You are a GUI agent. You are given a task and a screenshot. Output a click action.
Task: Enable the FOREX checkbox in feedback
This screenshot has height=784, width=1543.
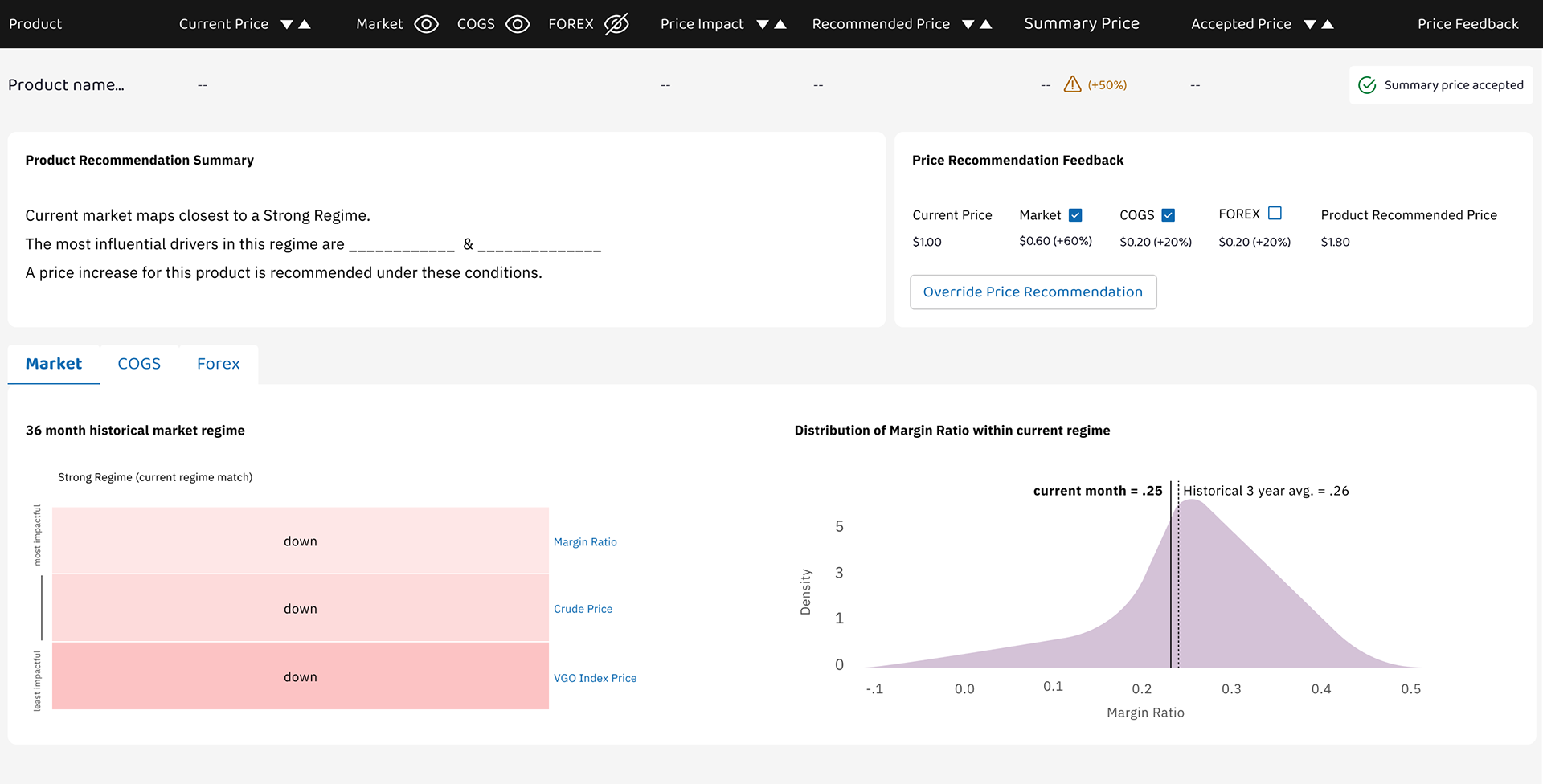click(1275, 214)
